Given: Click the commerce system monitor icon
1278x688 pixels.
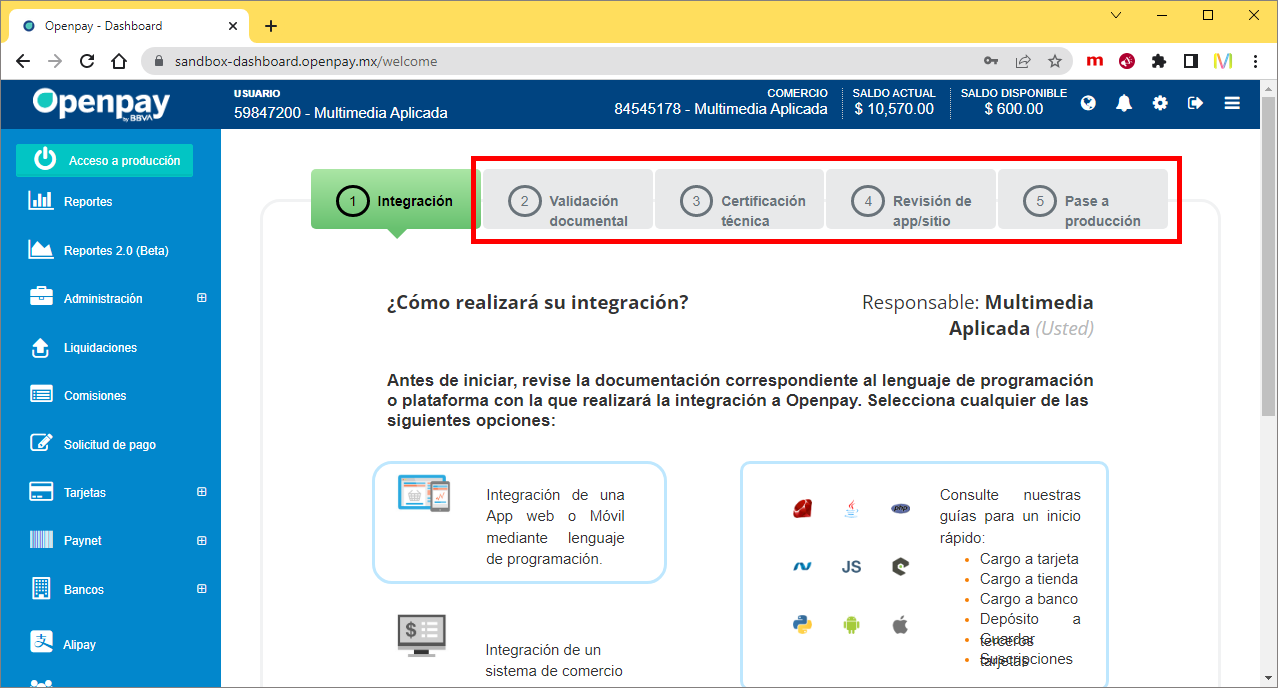Looking at the screenshot, I should tap(422, 635).
